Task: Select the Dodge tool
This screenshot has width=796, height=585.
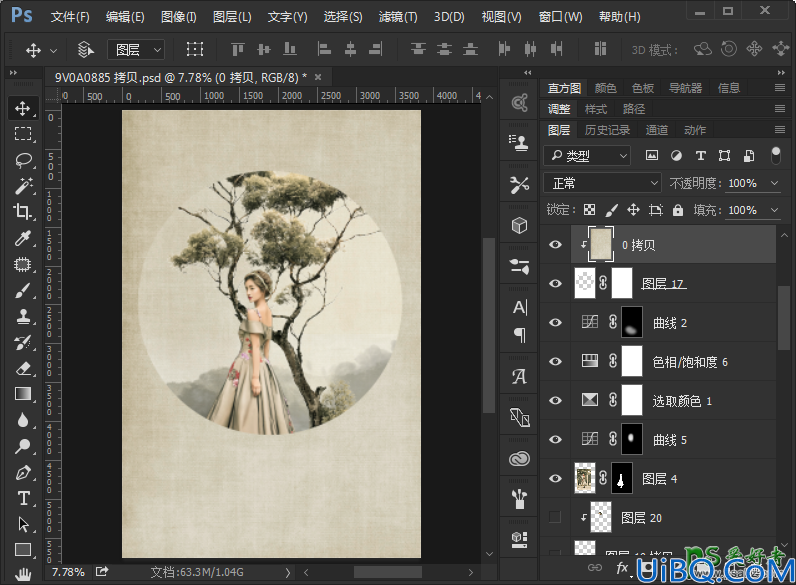Action: coord(22,446)
